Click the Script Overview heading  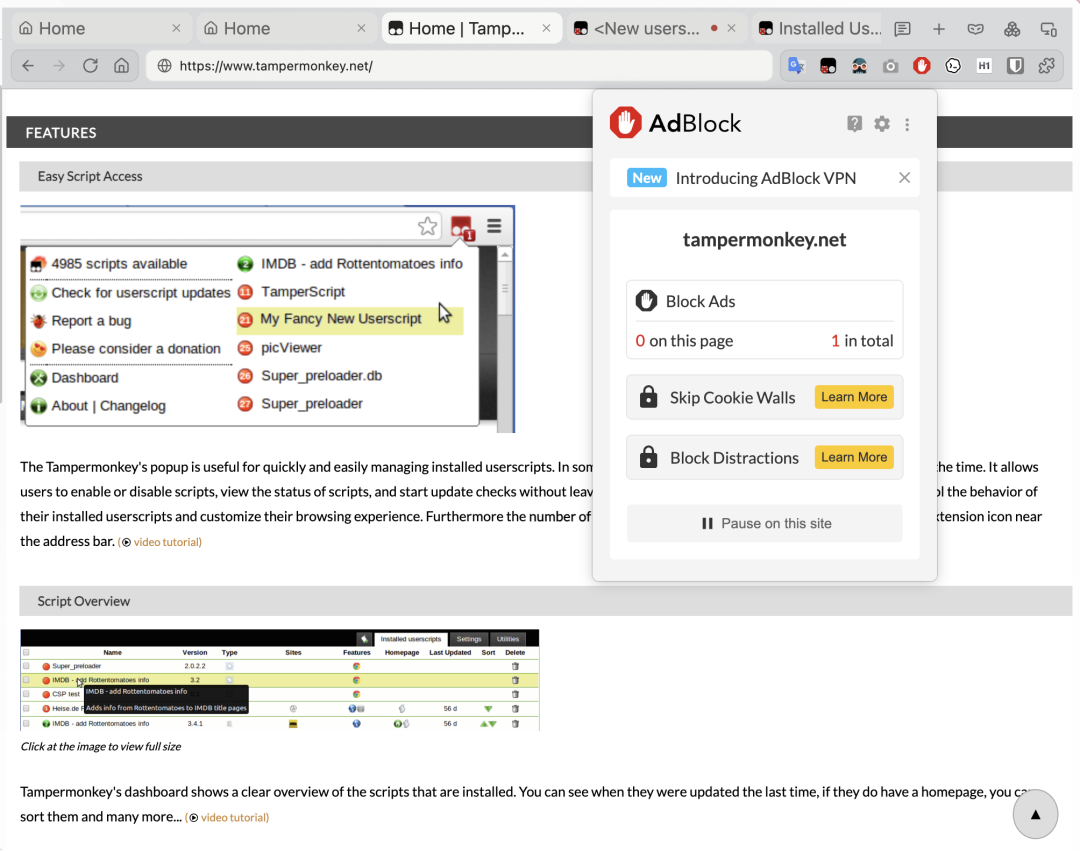(83, 601)
